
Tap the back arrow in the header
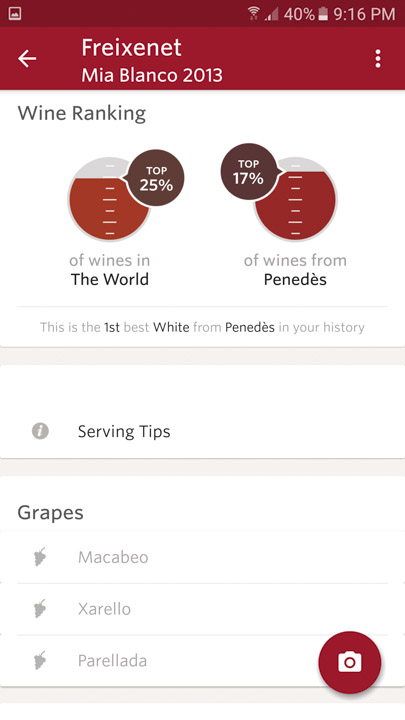(27, 59)
